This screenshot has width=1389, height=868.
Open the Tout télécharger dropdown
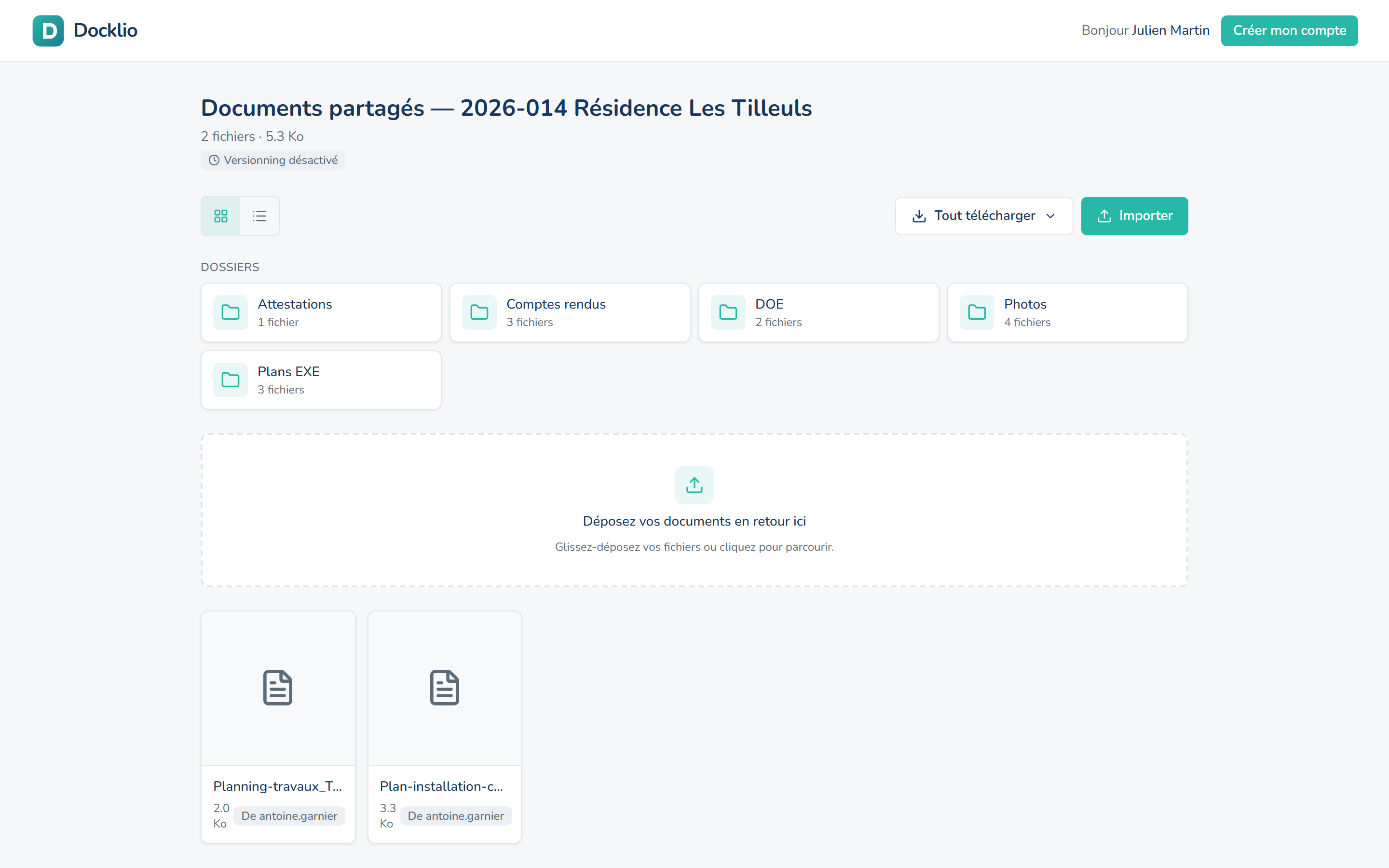984,216
